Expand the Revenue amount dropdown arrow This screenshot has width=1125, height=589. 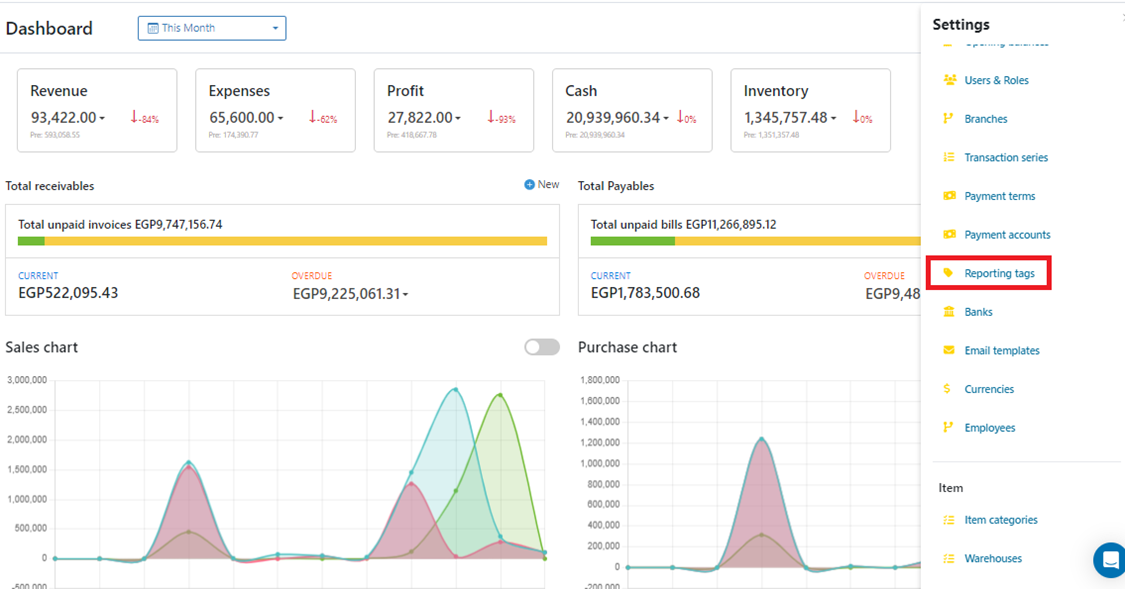click(x=102, y=119)
